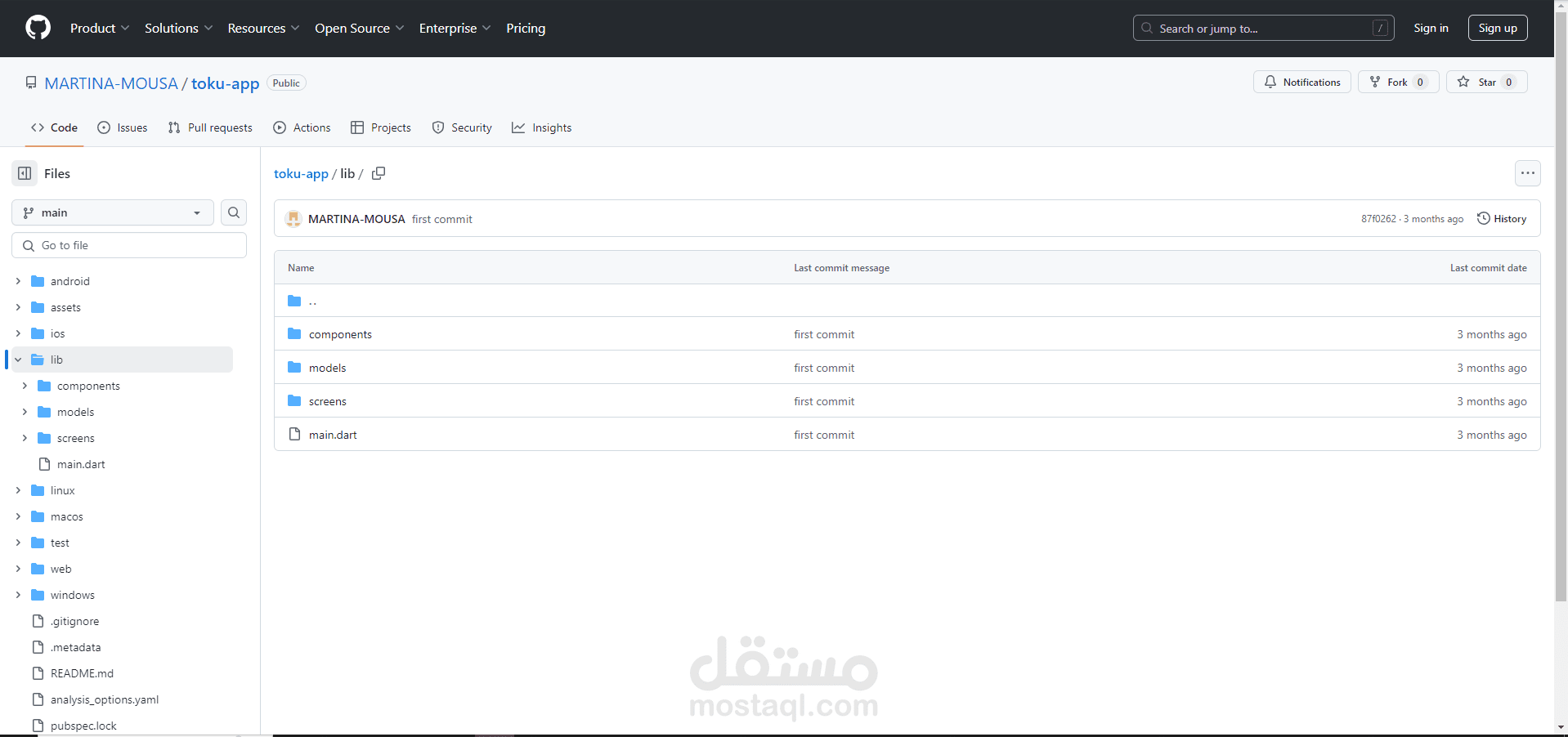Star the toku-app repository
The image size is (1568, 737).
click(x=1486, y=82)
